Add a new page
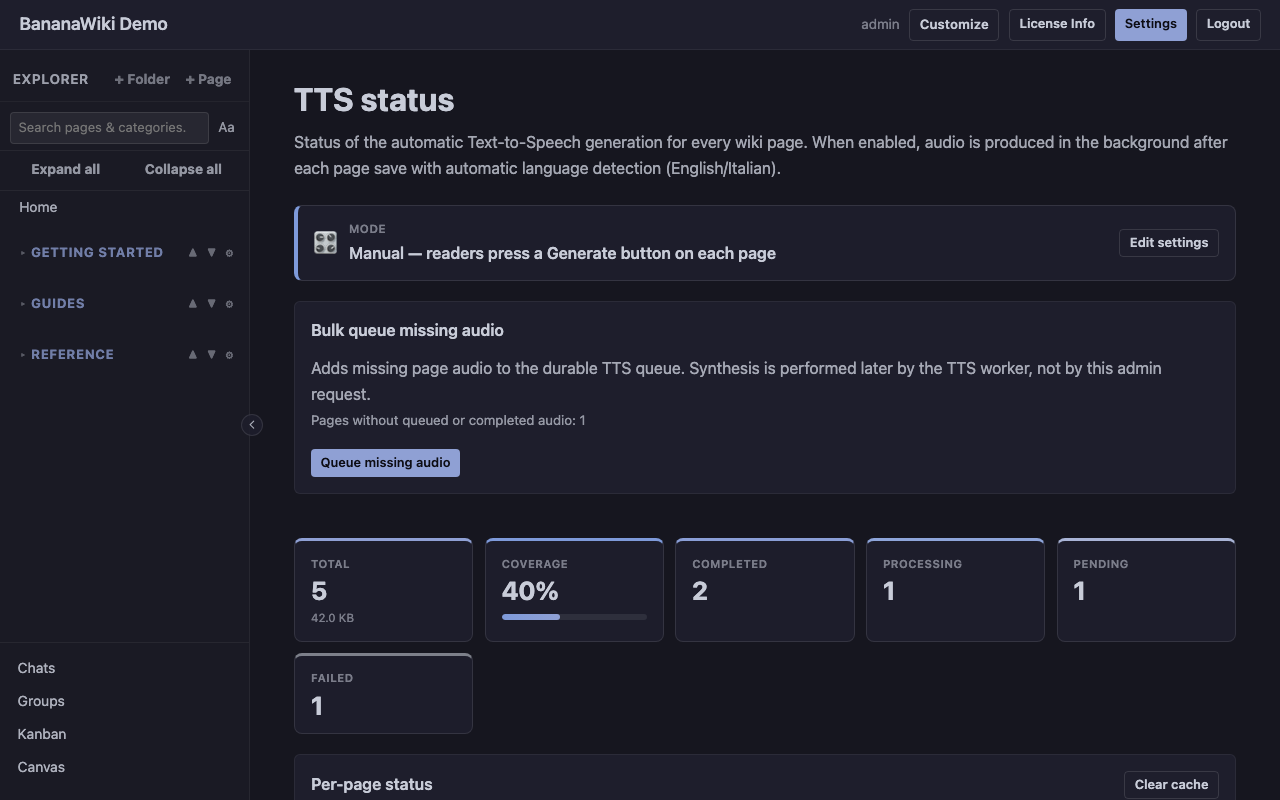Viewport: 1280px width, 800px height. (208, 79)
